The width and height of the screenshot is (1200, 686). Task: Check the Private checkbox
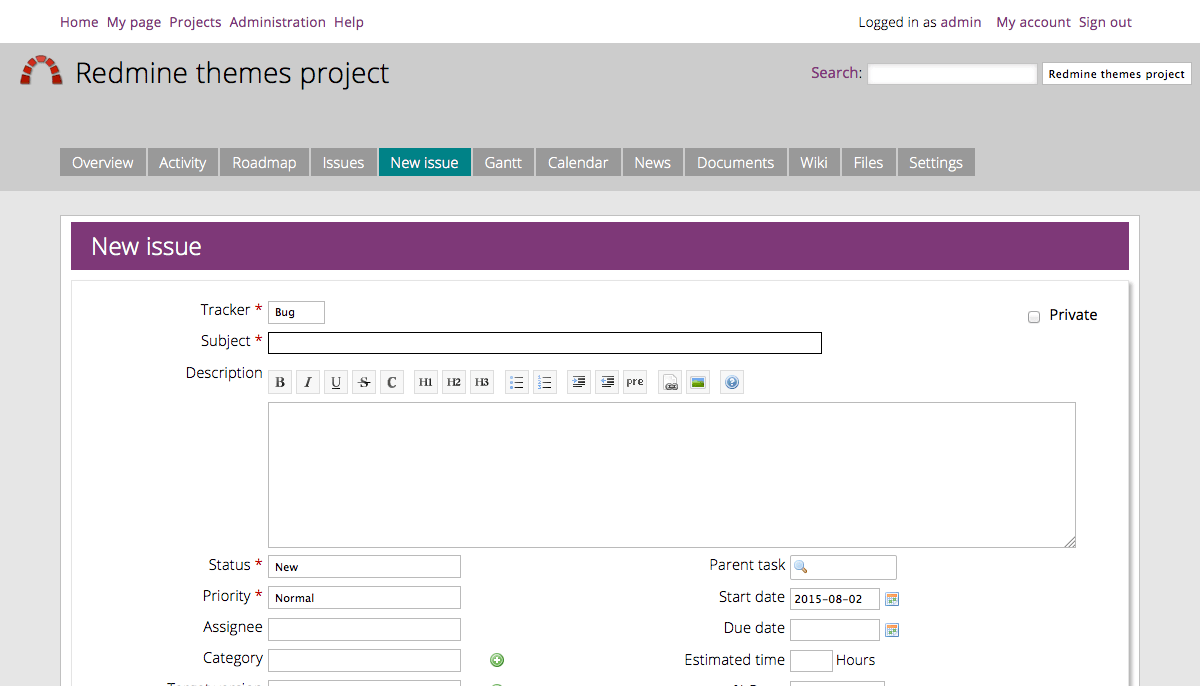1034,317
